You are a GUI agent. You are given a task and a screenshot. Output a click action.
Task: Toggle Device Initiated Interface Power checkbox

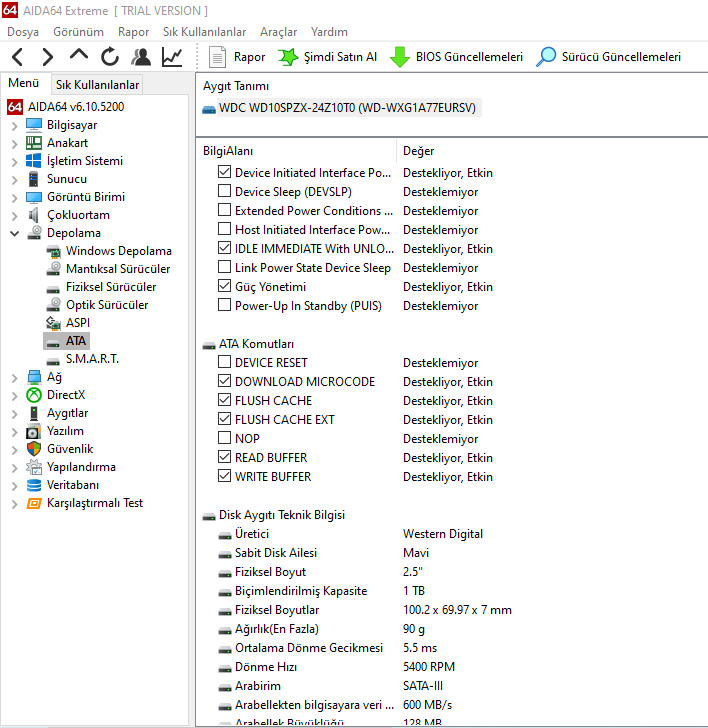(x=224, y=172)
